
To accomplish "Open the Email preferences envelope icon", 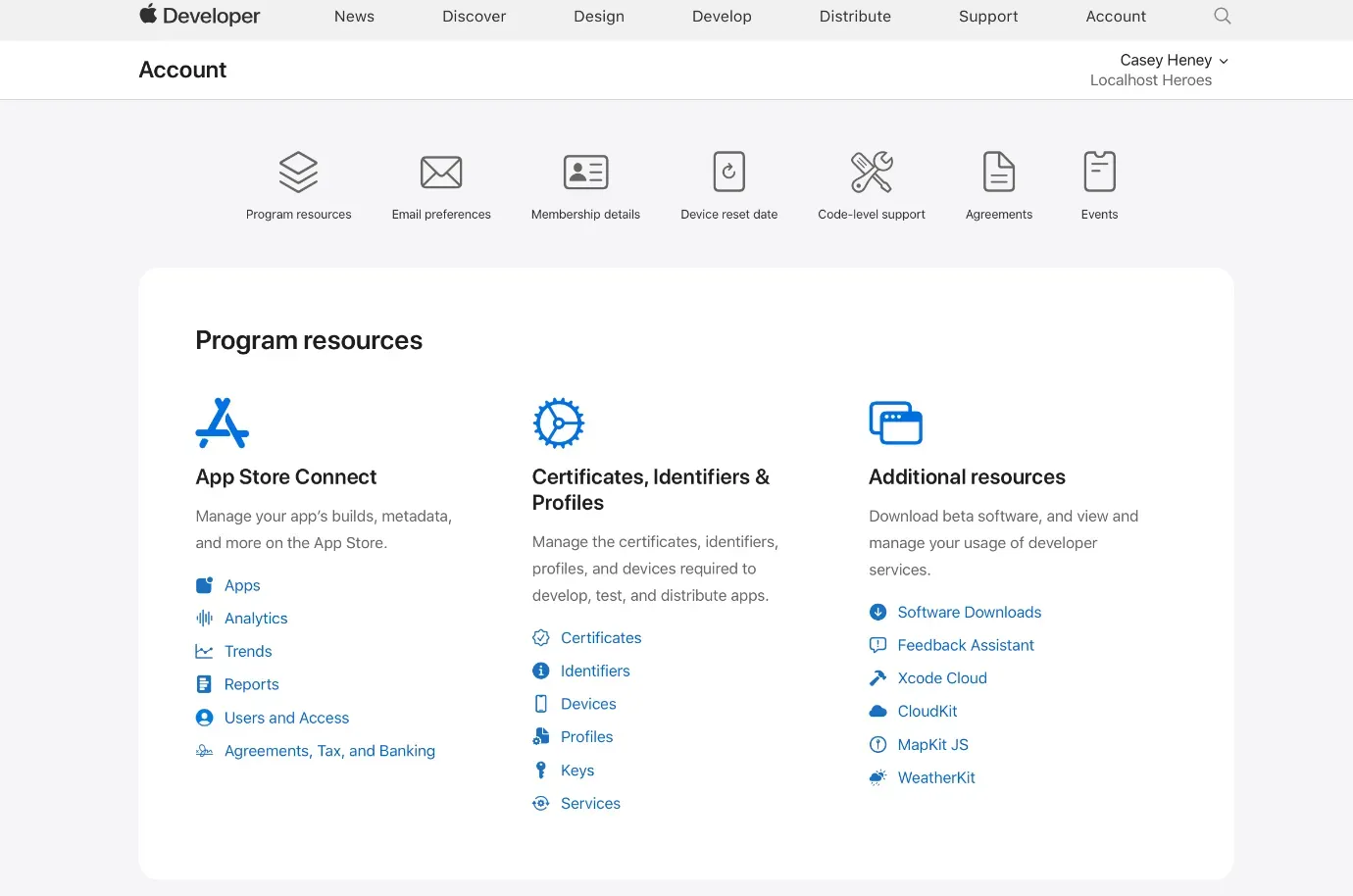I will tap(441, 173).
